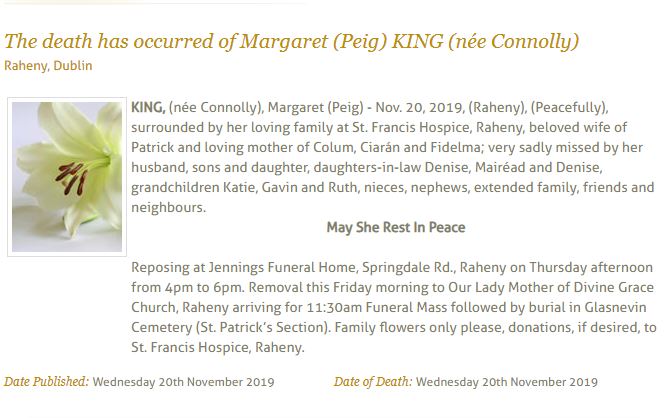Click the Margaret (Peig) KING death notice heading

click(x=291, y=41)
